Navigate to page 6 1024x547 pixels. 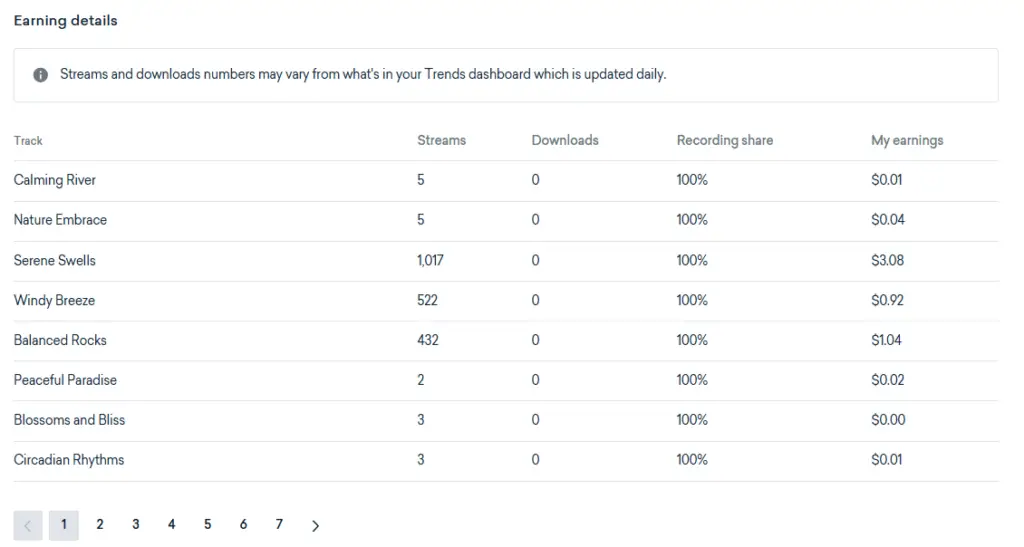pos(244,524)
